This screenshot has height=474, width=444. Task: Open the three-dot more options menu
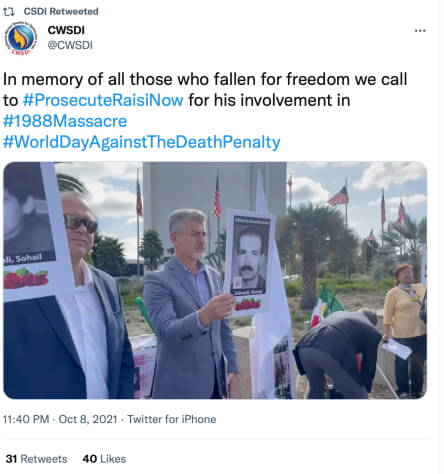[420, 31]
